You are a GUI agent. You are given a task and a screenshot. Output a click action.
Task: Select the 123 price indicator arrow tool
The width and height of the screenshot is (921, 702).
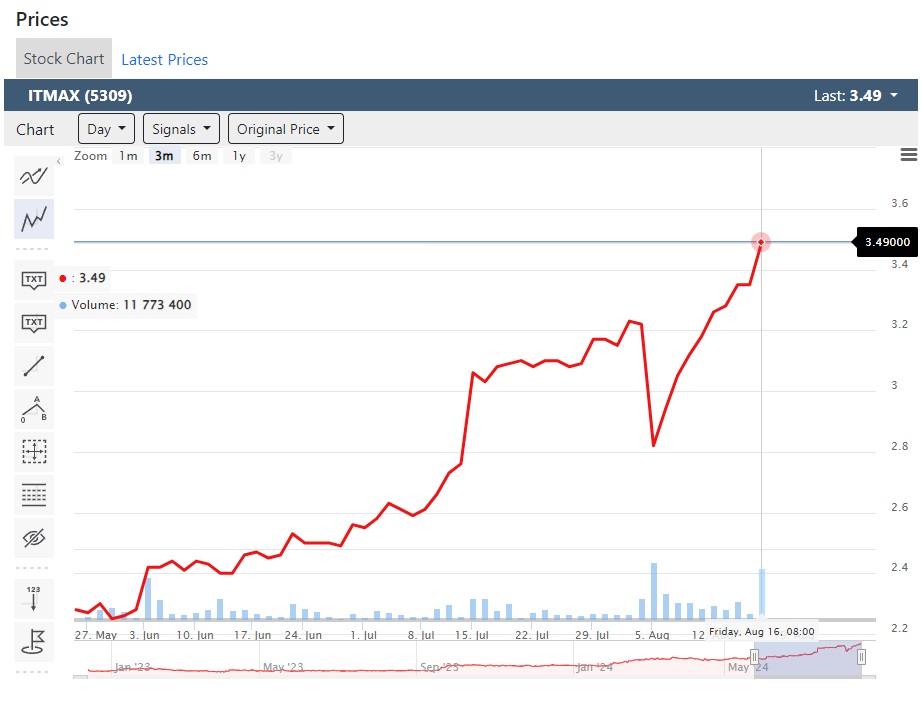34,598
